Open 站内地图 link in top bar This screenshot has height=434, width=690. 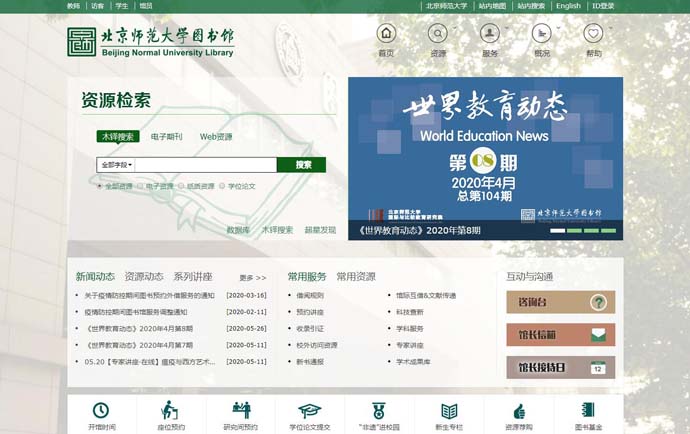[x=492, y=6]
